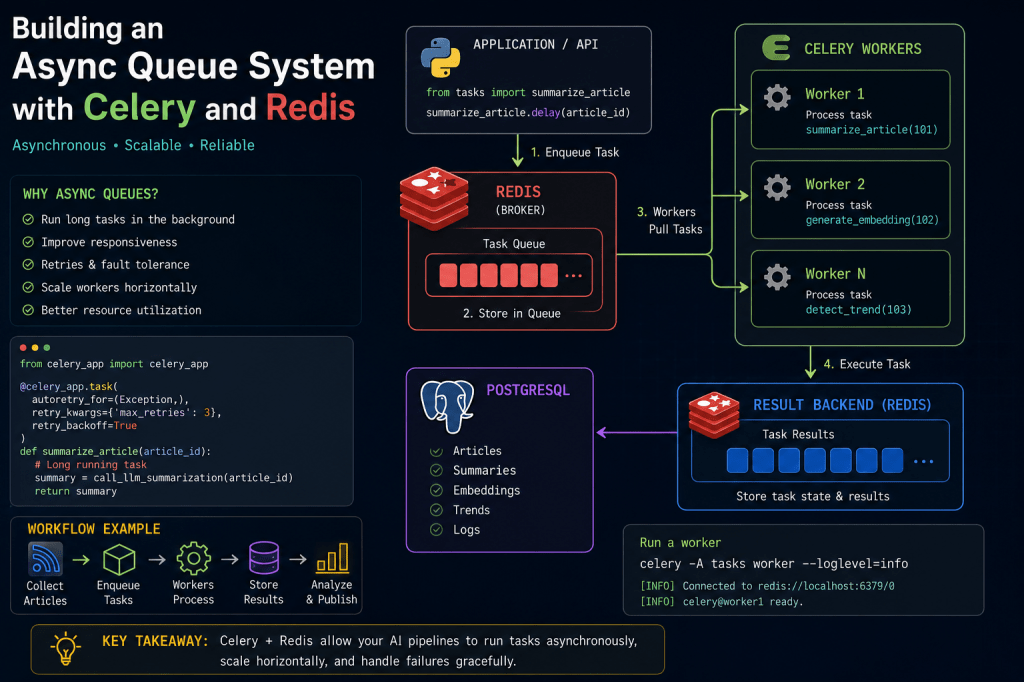
Task: Click the check icon beside Trends
Action: tap(436, 510)
